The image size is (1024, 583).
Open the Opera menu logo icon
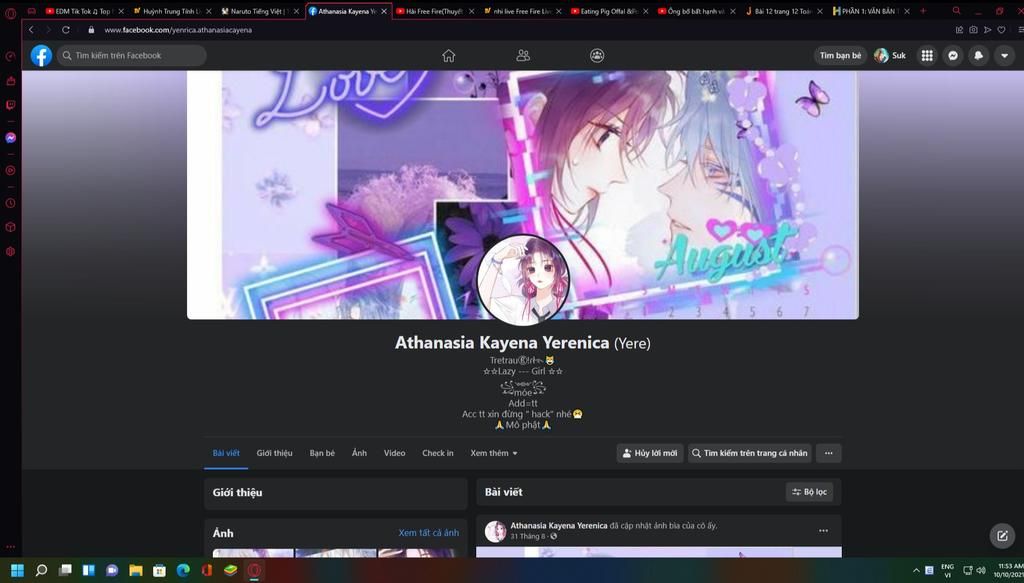(x=10, y=12)
